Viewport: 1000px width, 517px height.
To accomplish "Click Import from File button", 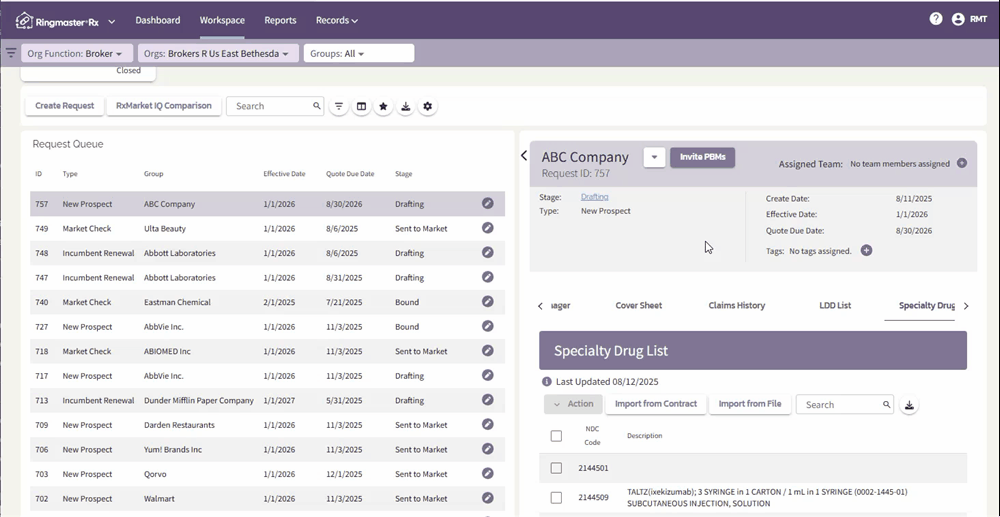I will click(750, 404).
